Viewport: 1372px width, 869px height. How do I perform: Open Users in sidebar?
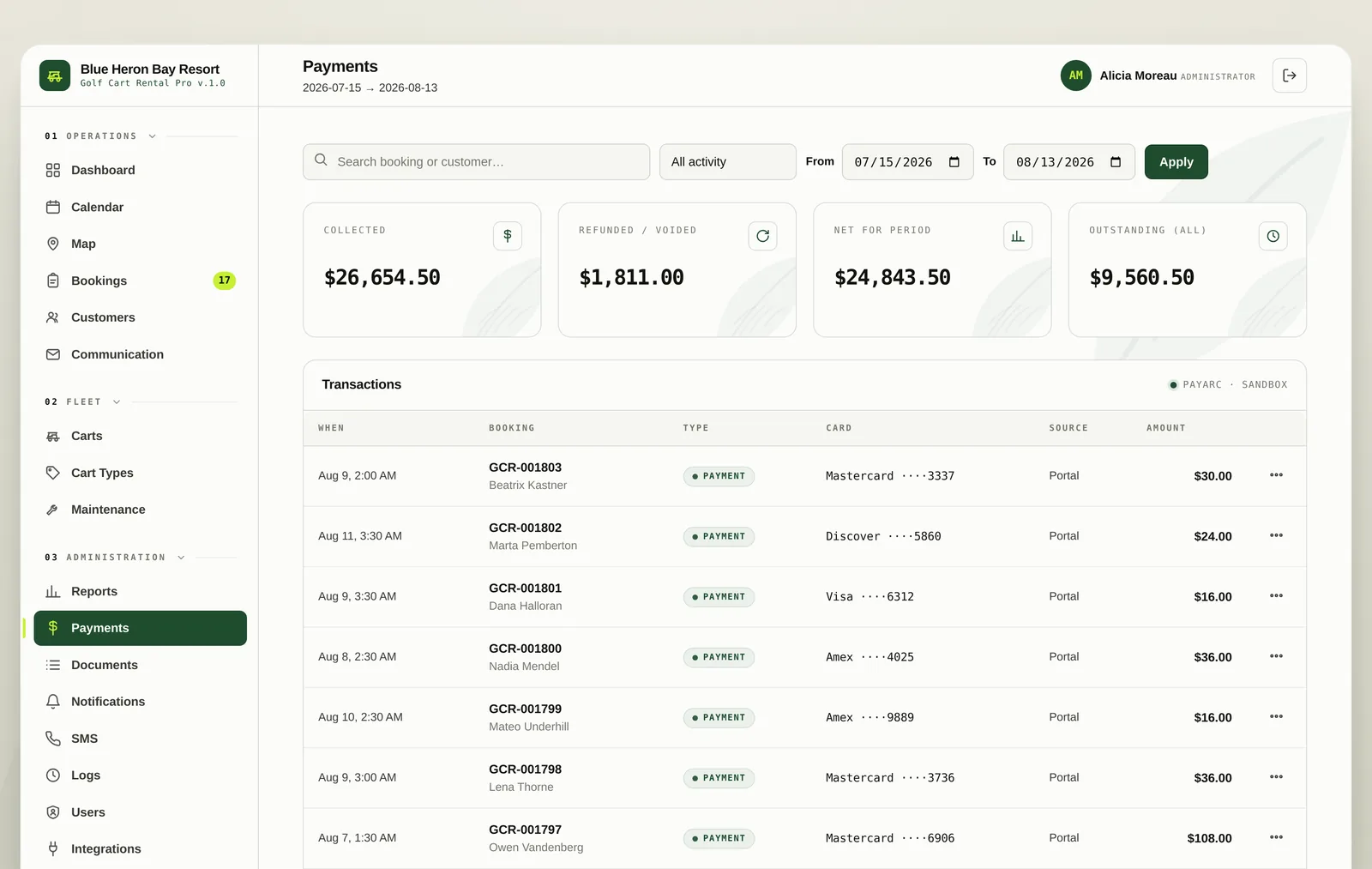[x=140, y=812]
